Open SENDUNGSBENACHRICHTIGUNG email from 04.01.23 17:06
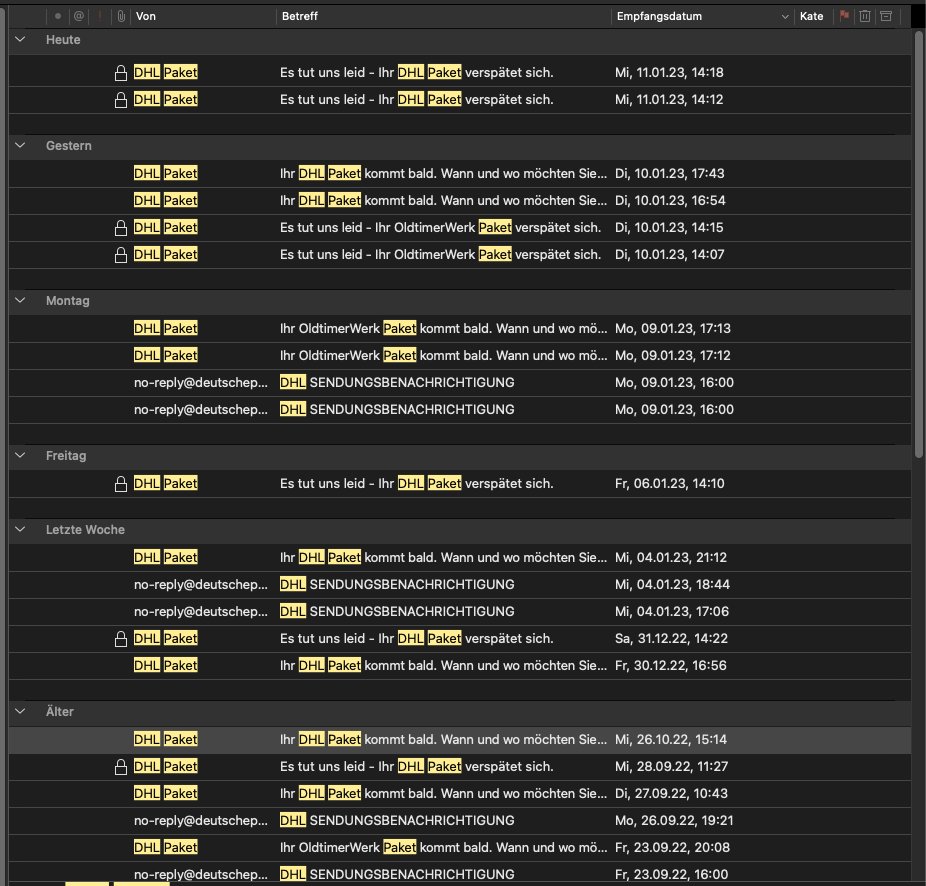Viewport: 926px width, 886px height. coord(459,612)
